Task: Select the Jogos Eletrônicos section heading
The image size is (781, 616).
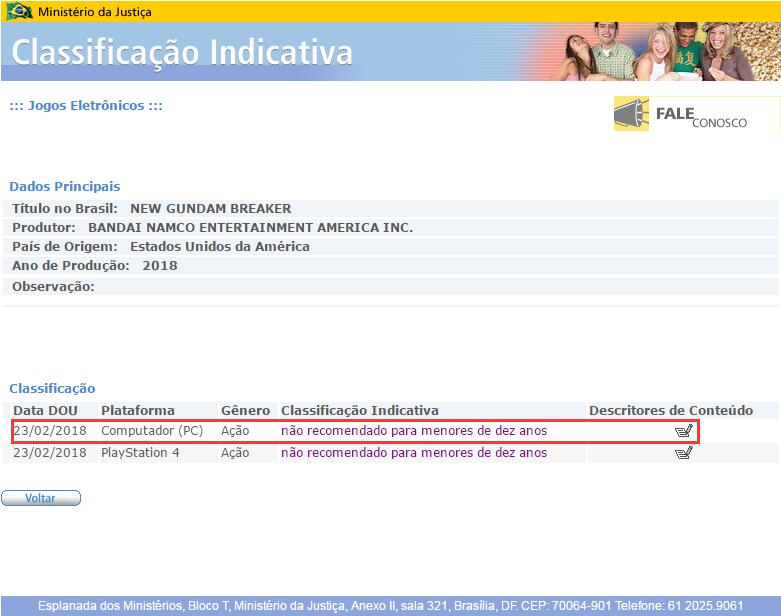Action: click(x=86, y=106)
